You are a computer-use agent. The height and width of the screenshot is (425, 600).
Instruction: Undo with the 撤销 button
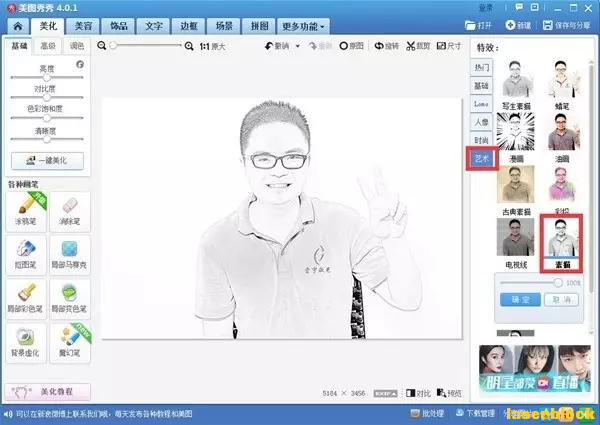click(x=277, y=46)
